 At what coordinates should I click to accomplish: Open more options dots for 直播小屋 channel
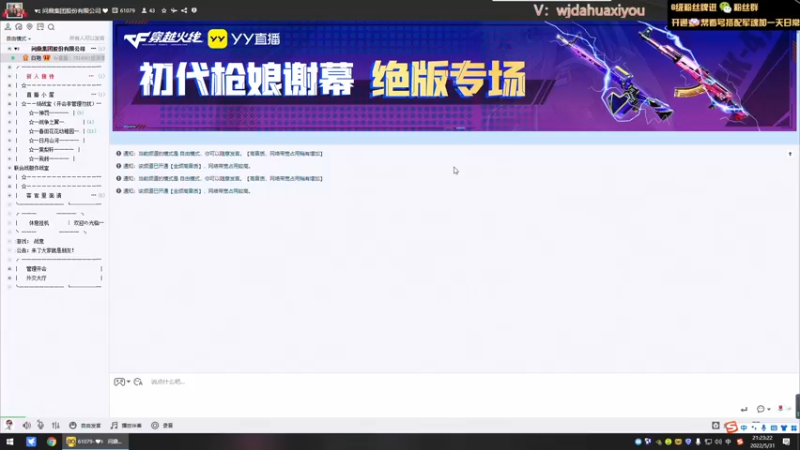[93, 94]
